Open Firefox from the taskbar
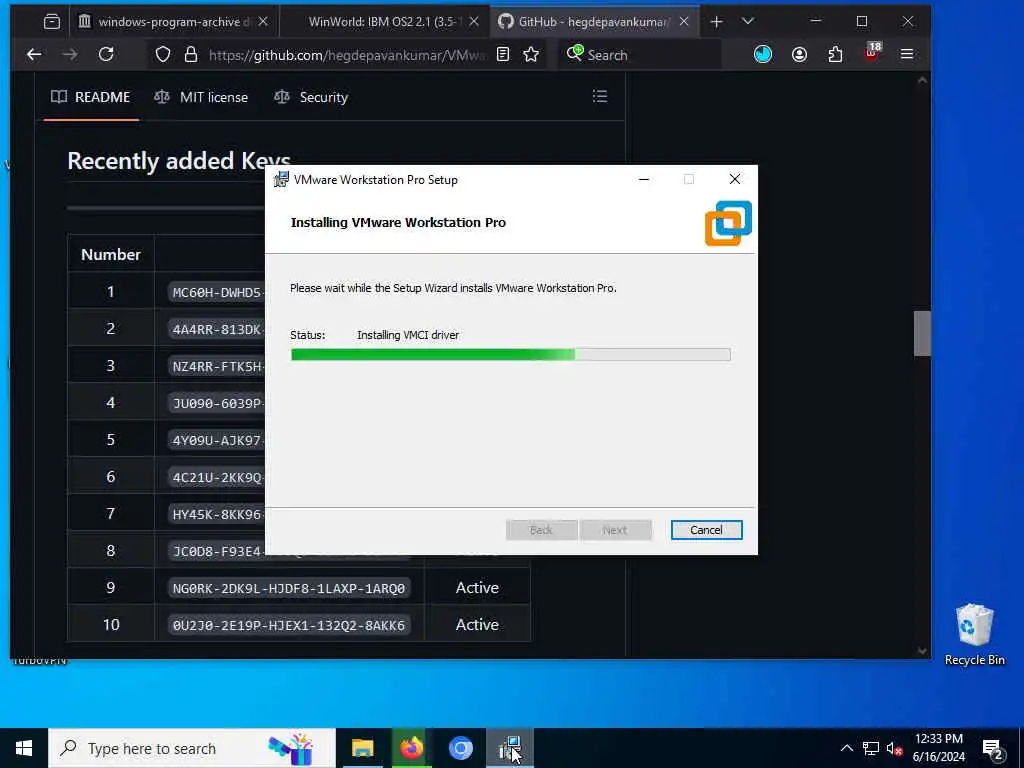 click(x=411, y=748)
